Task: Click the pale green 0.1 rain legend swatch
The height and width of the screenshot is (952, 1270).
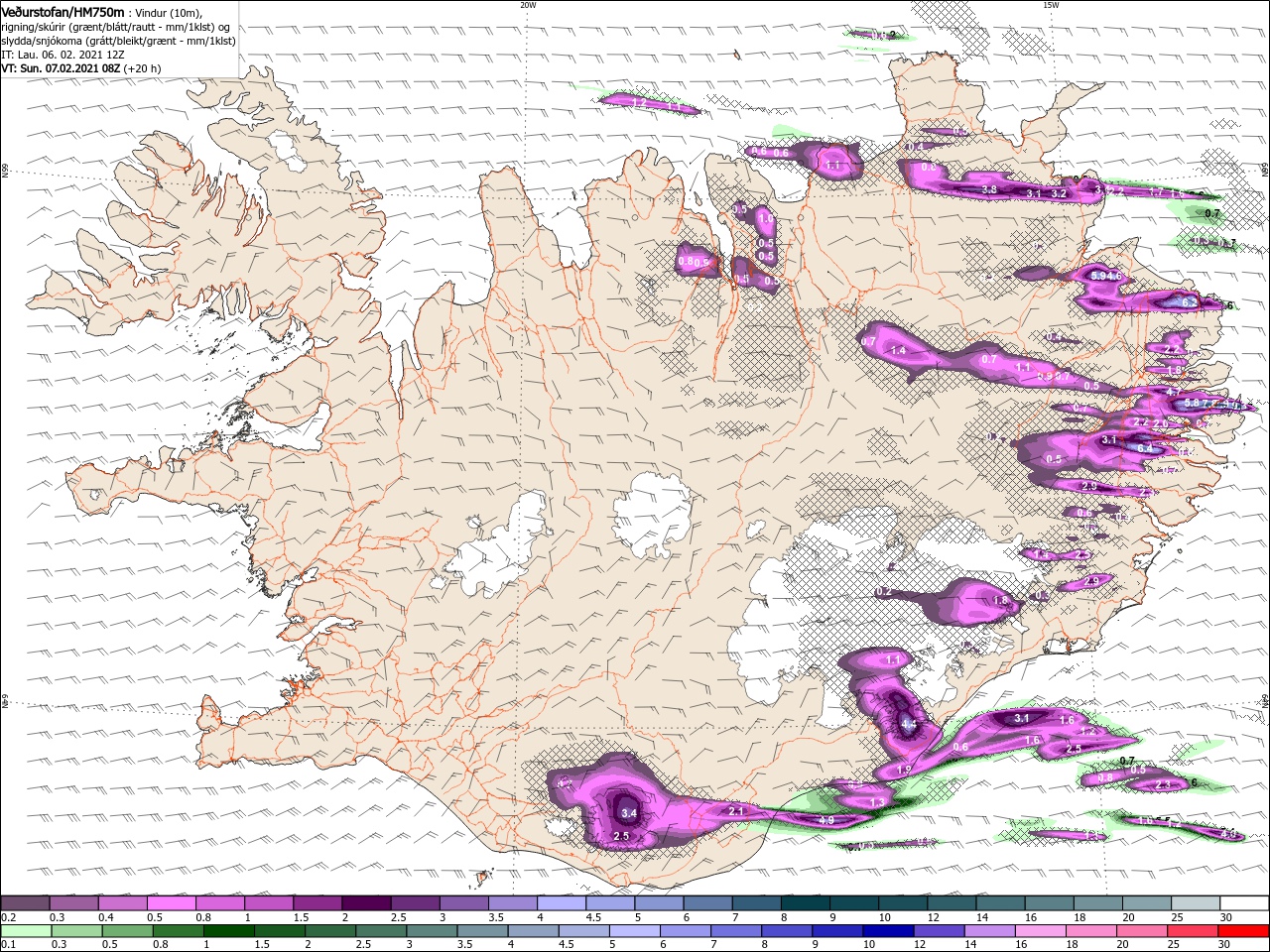Action: pyautogui.click(x=27, y=930)
